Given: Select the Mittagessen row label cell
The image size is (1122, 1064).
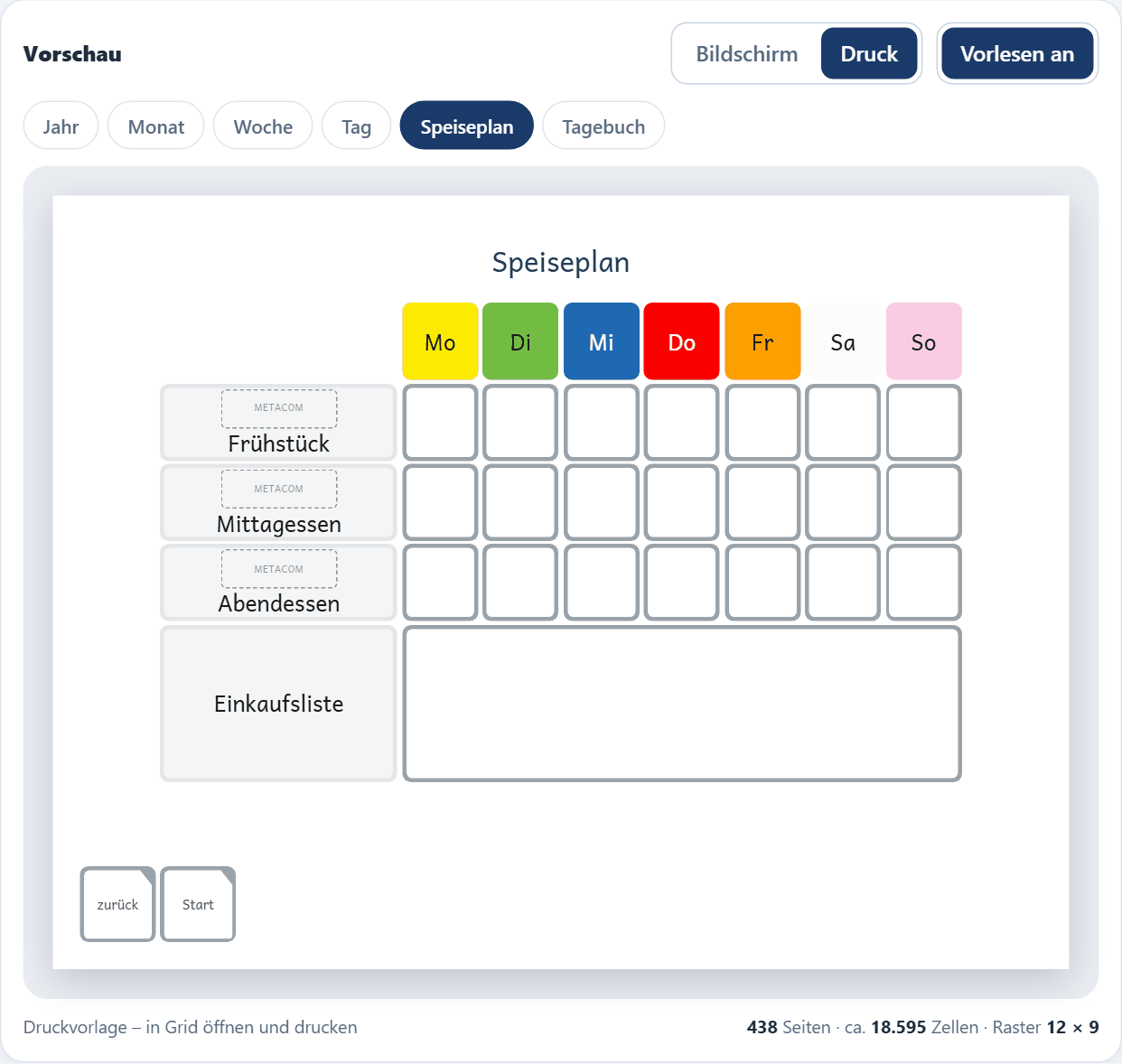Looking at the screenshot, I should pos(278,503).
